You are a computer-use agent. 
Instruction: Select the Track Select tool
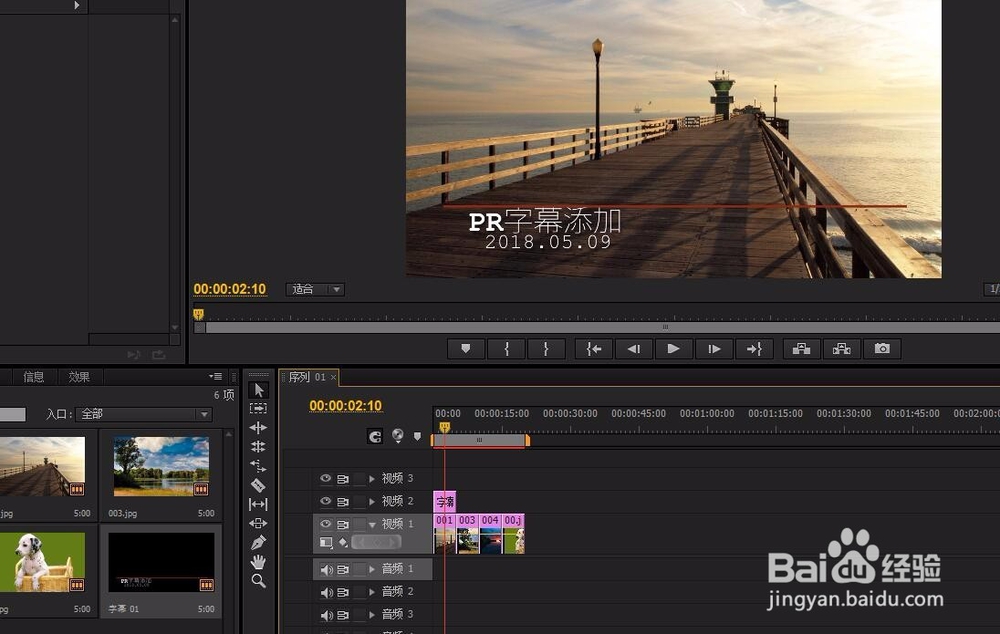258,408
